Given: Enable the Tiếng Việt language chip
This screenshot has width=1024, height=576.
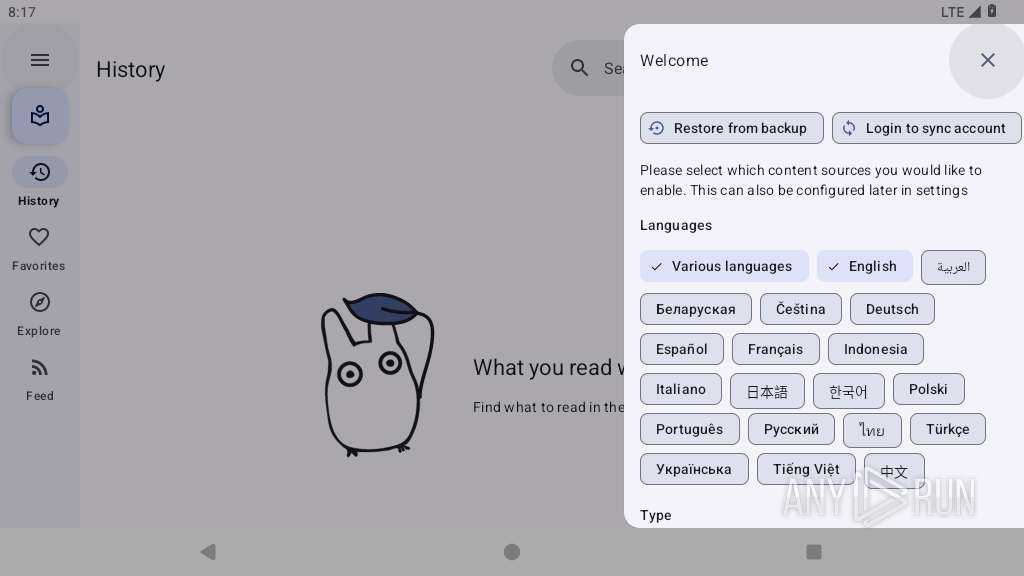Looking at the screenshot, I should (806, 469).
